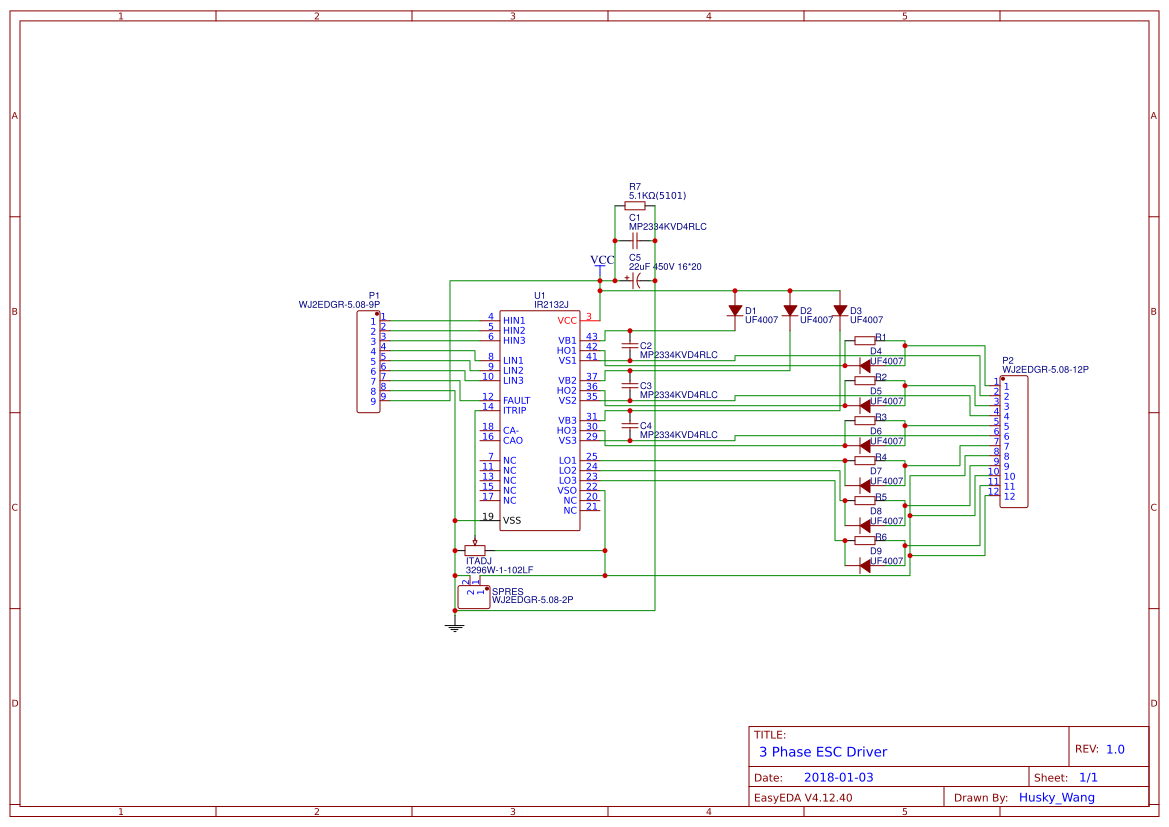Image resolution: width=1169 pixels, height=827 pixels.
Task: Click the SPRES 2-pin connector
Action: [473, 597]
